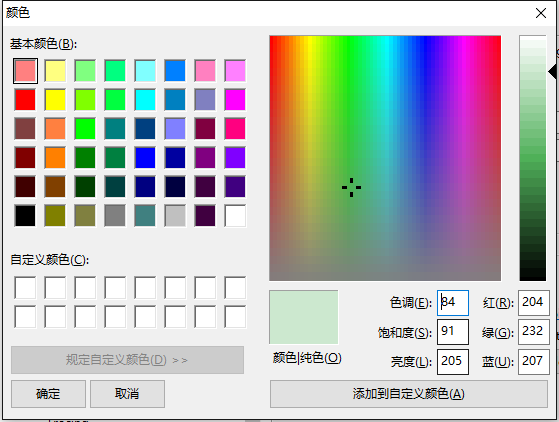Click the 色调(E) input field
559x422 pixels.
[453, 303]
